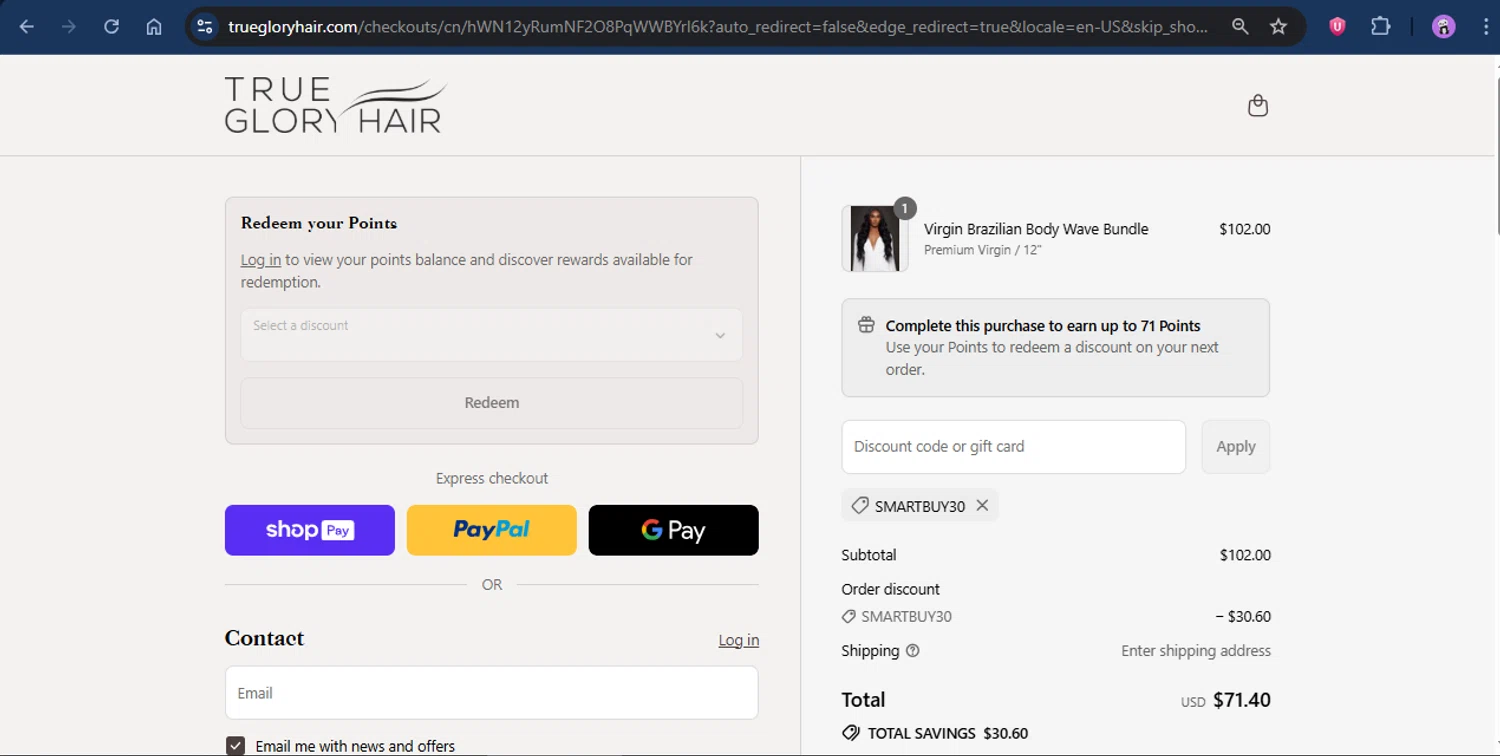
Task: Open the shopping bag cart icon
Action: coord(1258,105)
